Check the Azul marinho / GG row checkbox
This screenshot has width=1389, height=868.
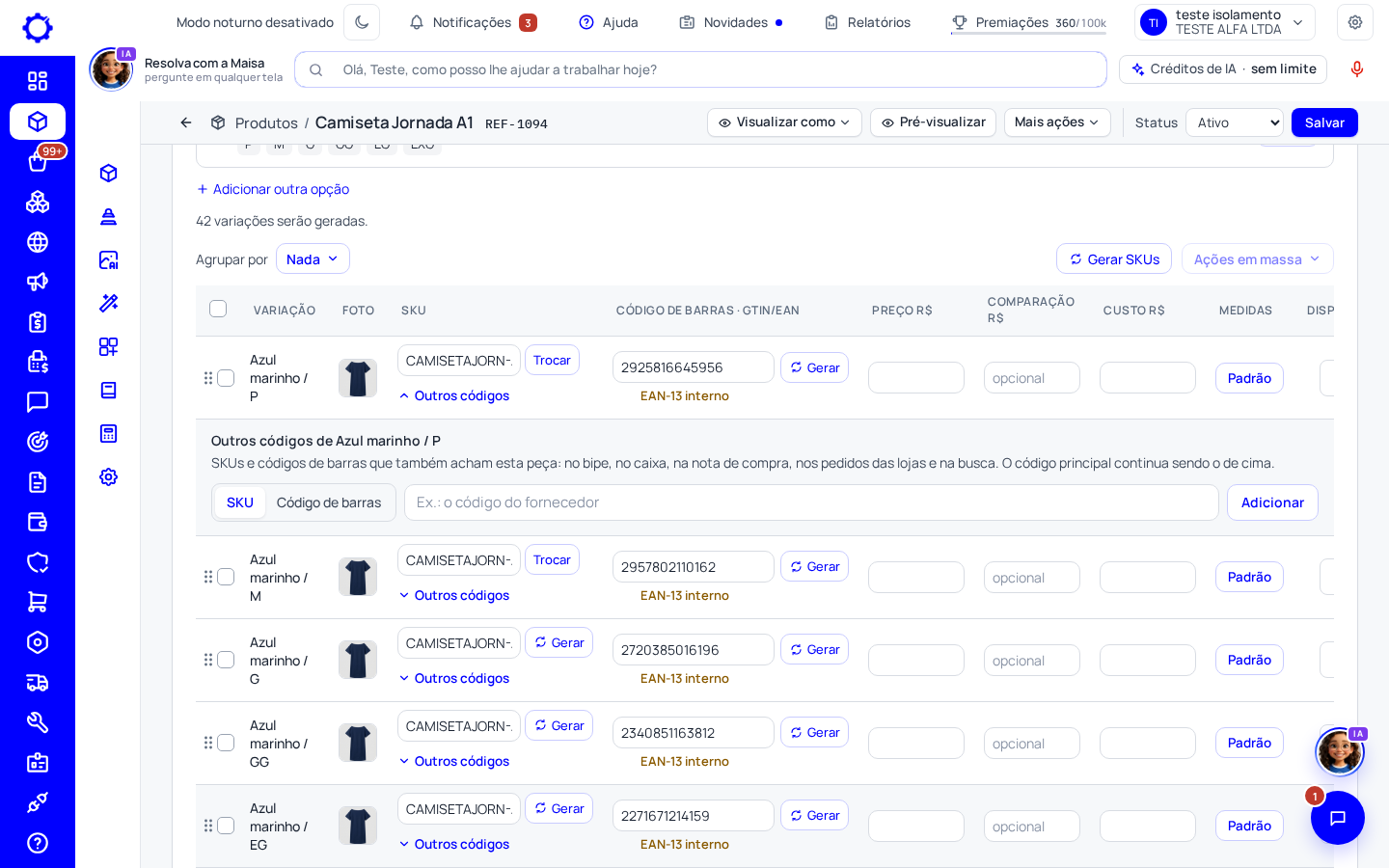226,743
